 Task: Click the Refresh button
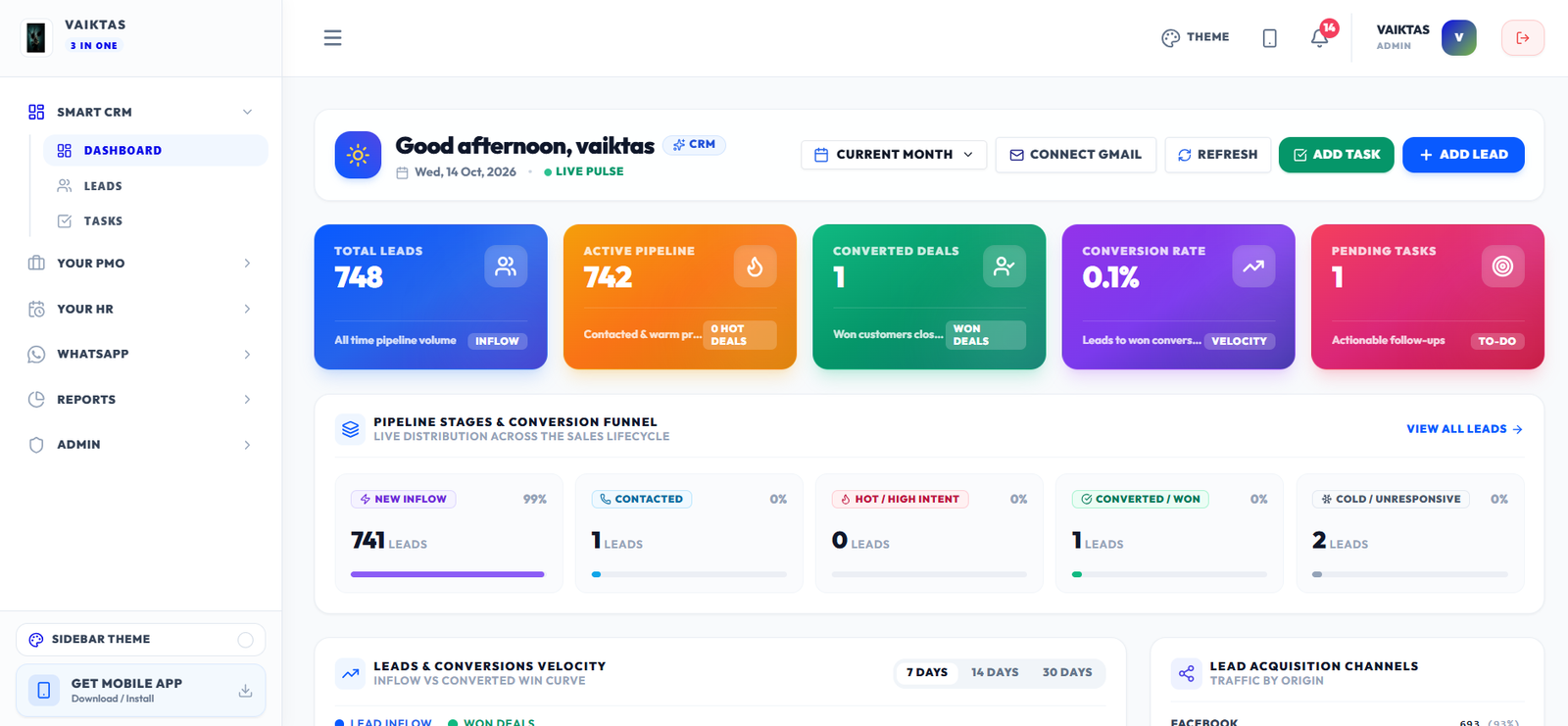[x=1218, y=155]
